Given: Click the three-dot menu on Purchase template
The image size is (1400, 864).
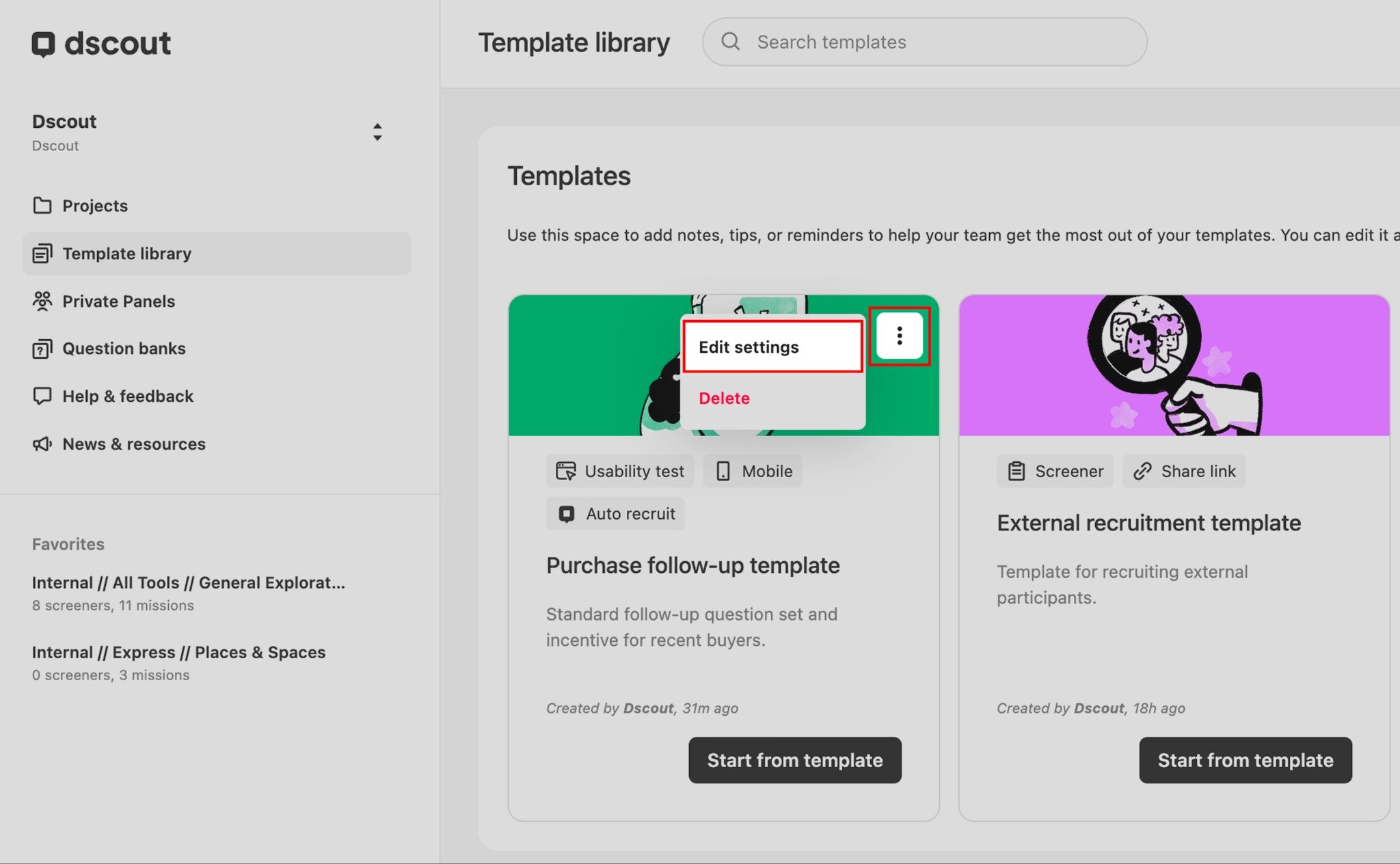Looking at the screenshot, I should tap(899, 336).
